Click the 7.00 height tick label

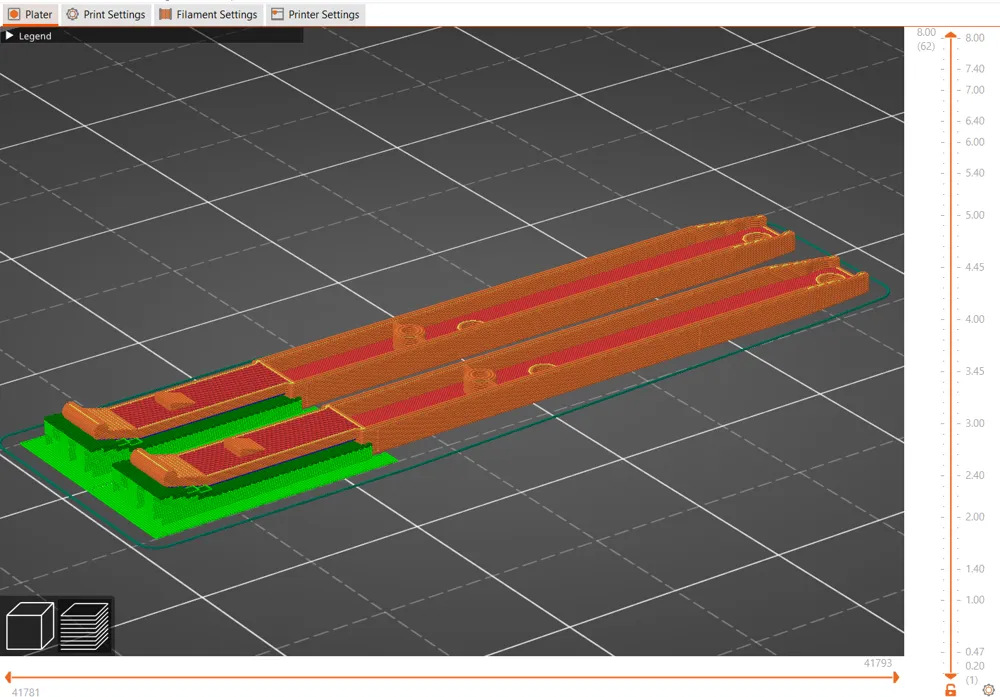click(974, 90)
